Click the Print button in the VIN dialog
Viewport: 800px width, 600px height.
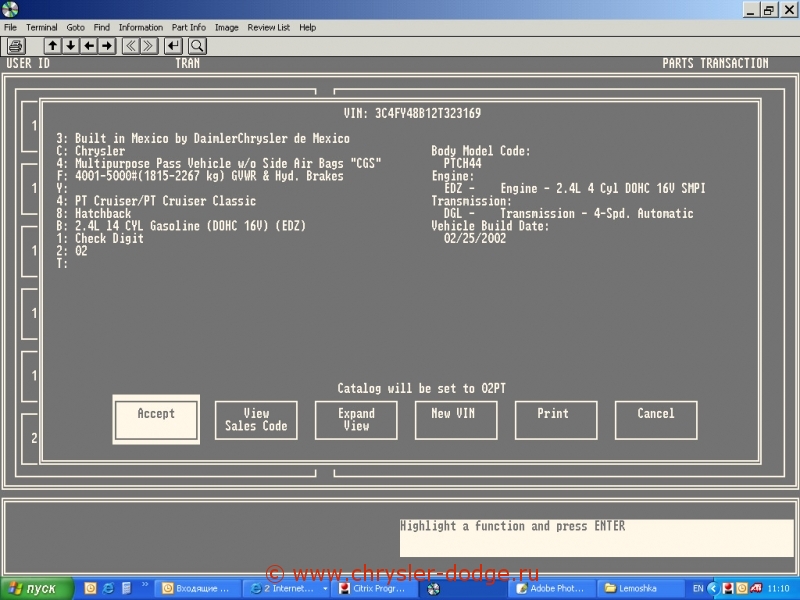(x=556, y=420)
